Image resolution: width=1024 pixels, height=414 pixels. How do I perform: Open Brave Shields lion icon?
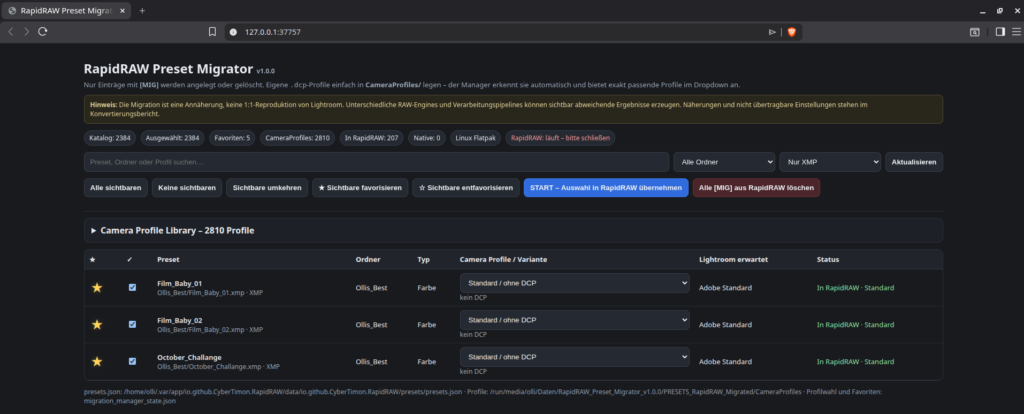click(792, 31)
